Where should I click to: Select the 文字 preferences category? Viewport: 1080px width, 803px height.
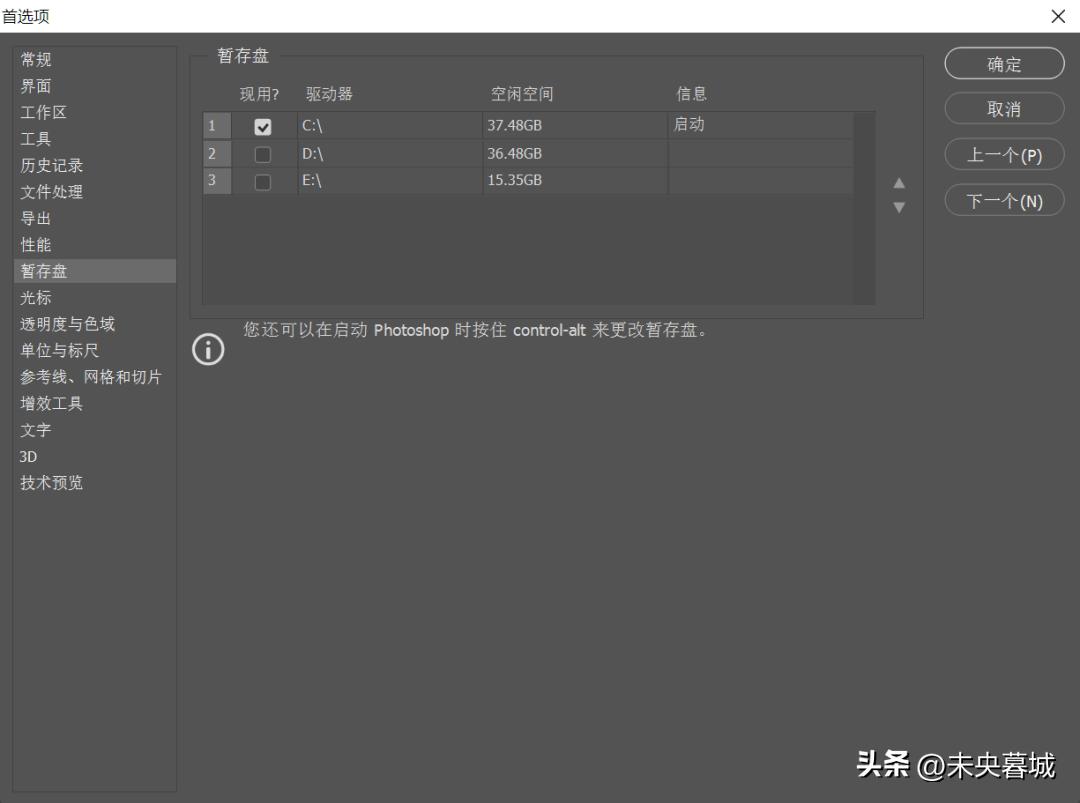35,430
